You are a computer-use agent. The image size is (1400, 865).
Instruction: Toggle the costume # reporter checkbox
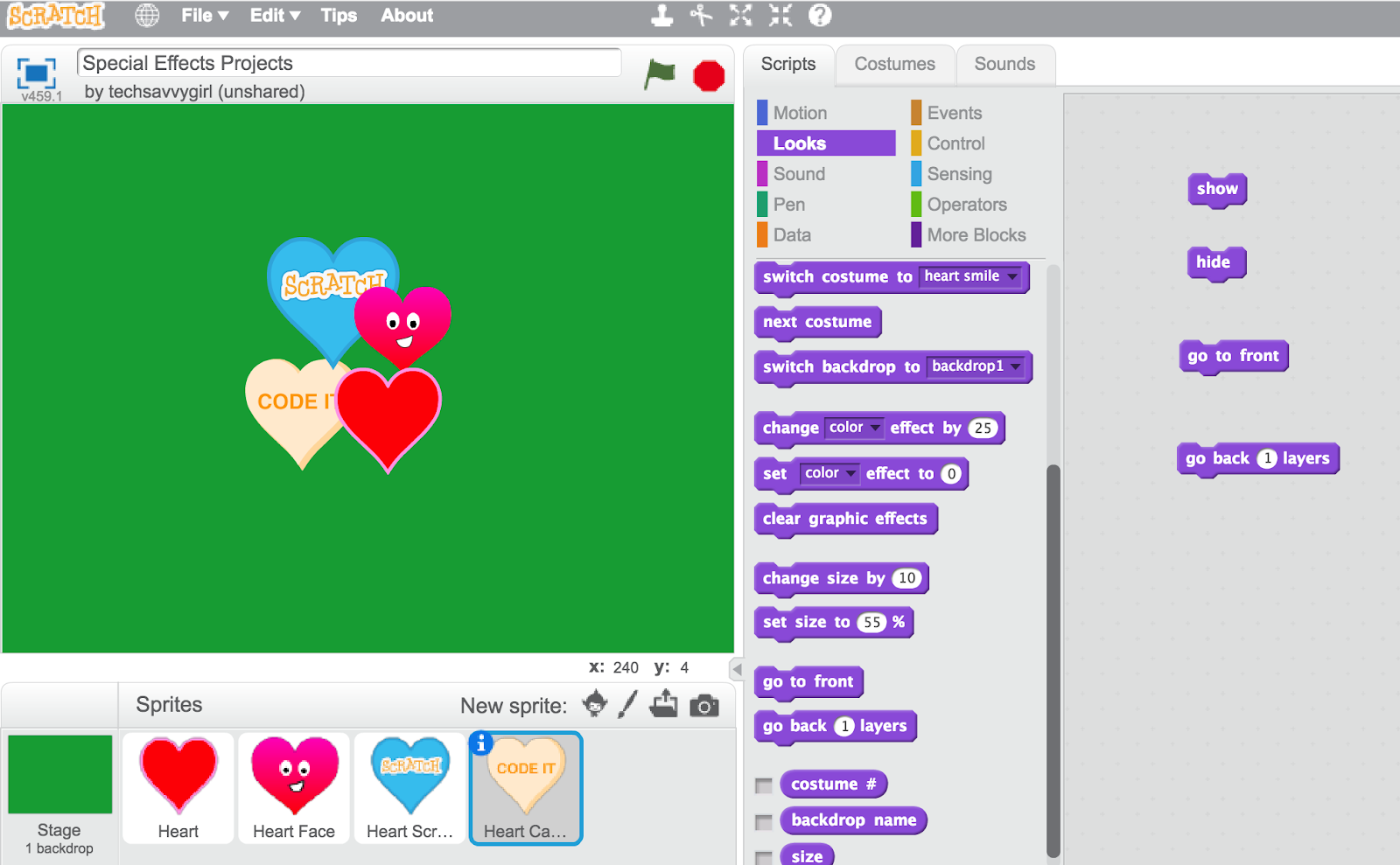tap(764, 785)
